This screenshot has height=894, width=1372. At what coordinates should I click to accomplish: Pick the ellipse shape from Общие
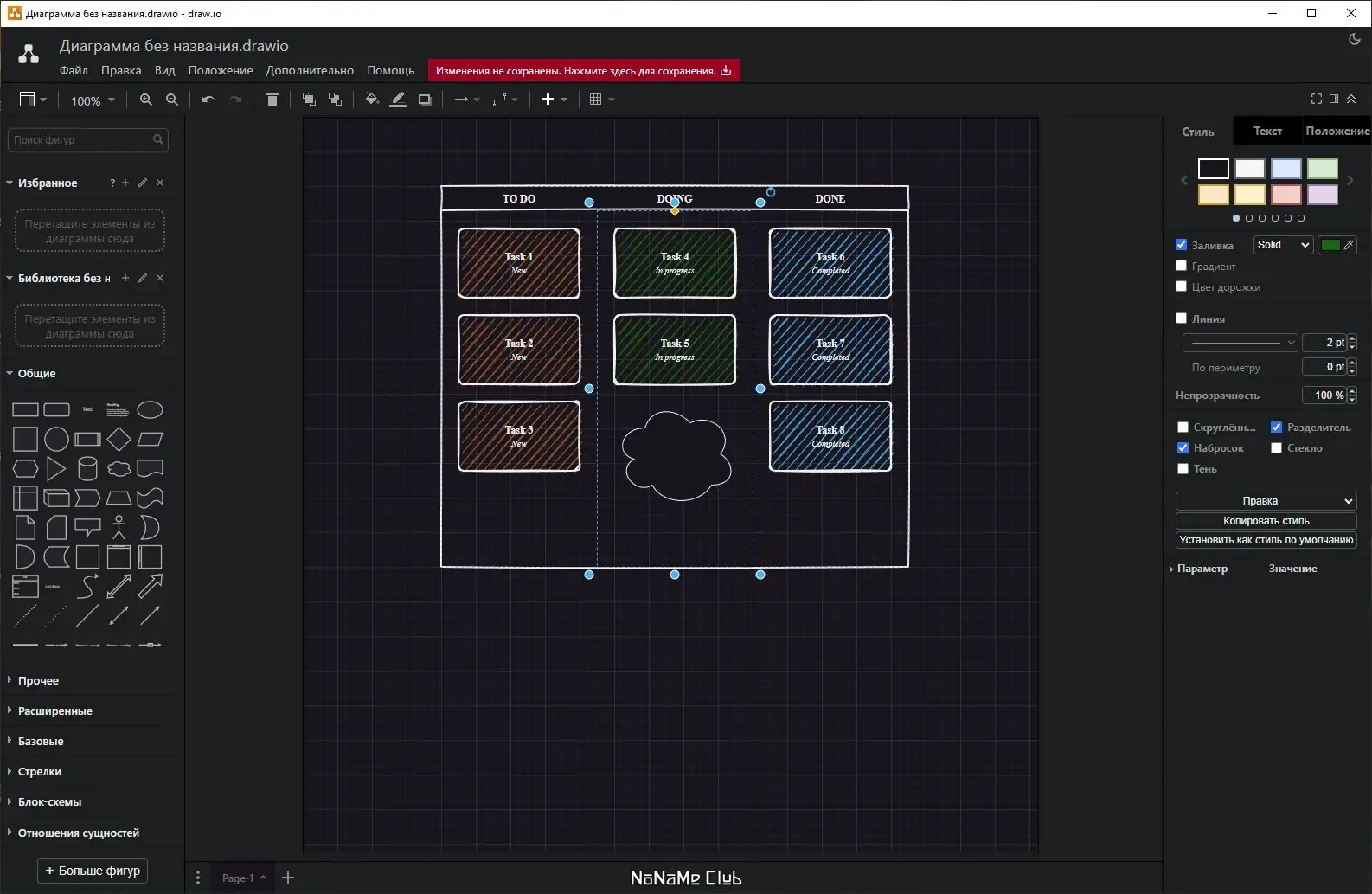click(x=151, y=409)
